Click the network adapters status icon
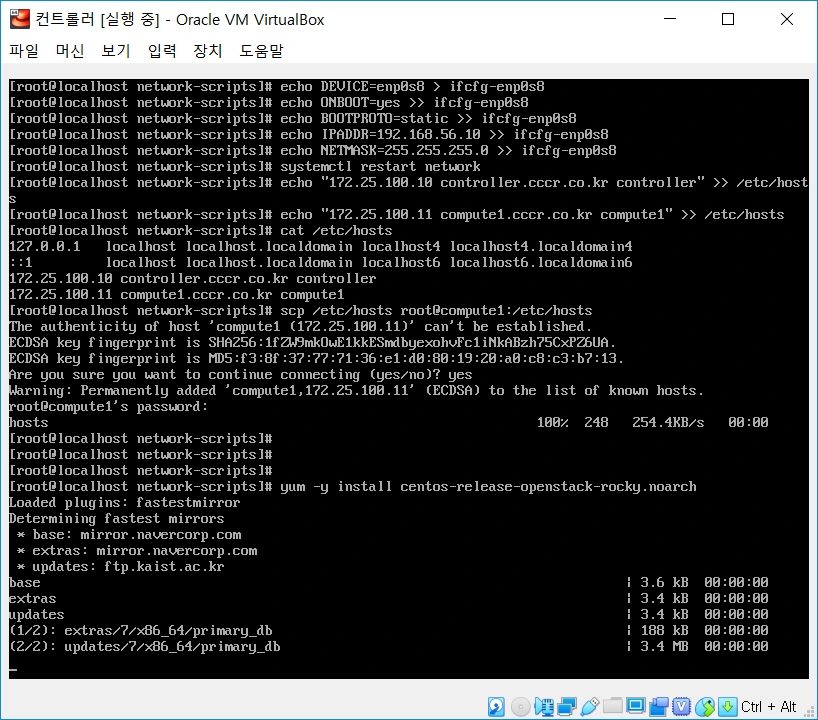818x720 pixels. [x=567, y=707]
